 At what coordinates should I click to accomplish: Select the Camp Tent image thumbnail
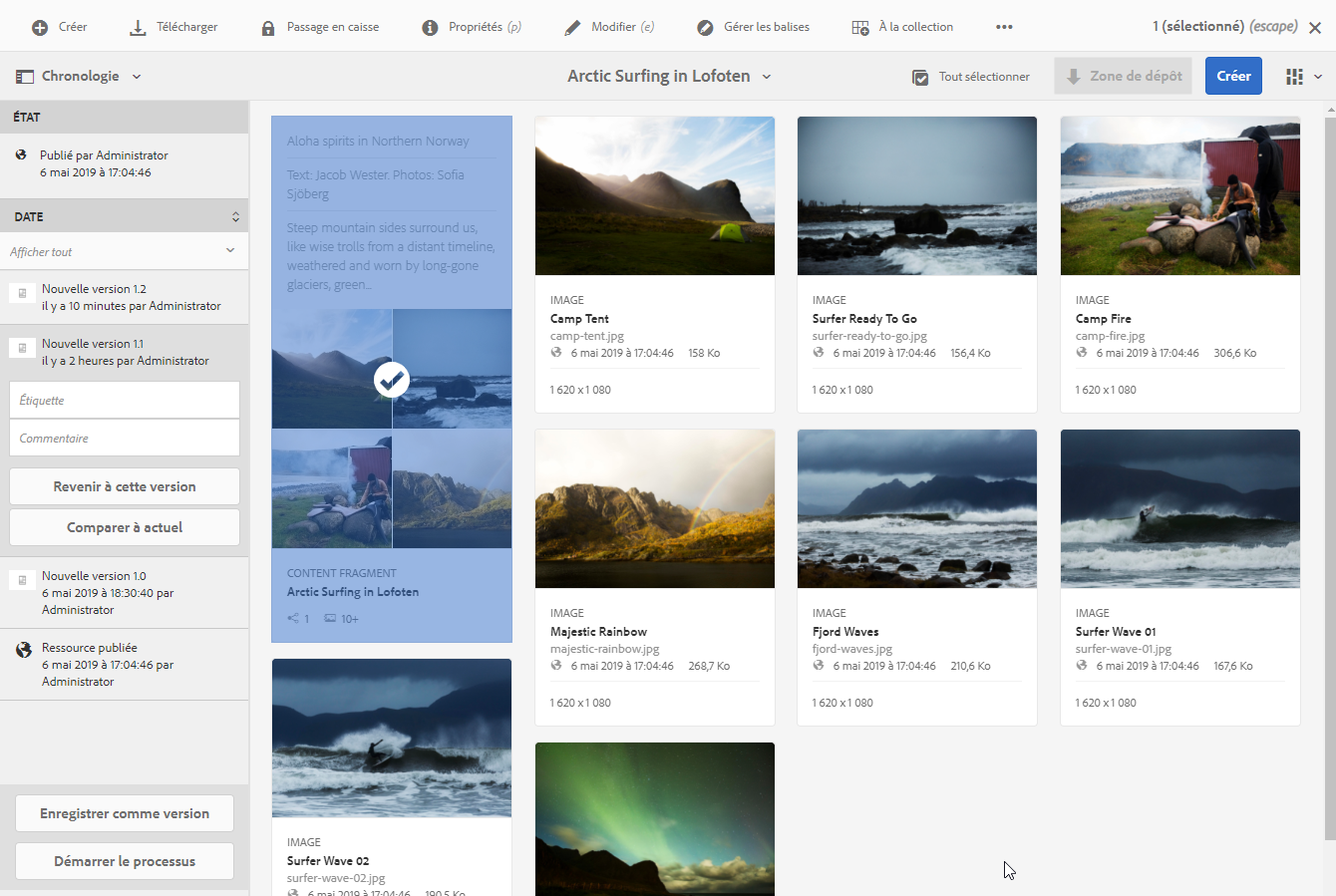pyautogui.click(x=655, y=196)
